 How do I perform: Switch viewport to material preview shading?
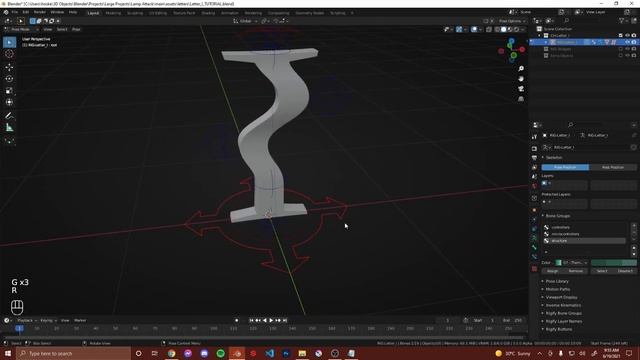coord(510,29)
